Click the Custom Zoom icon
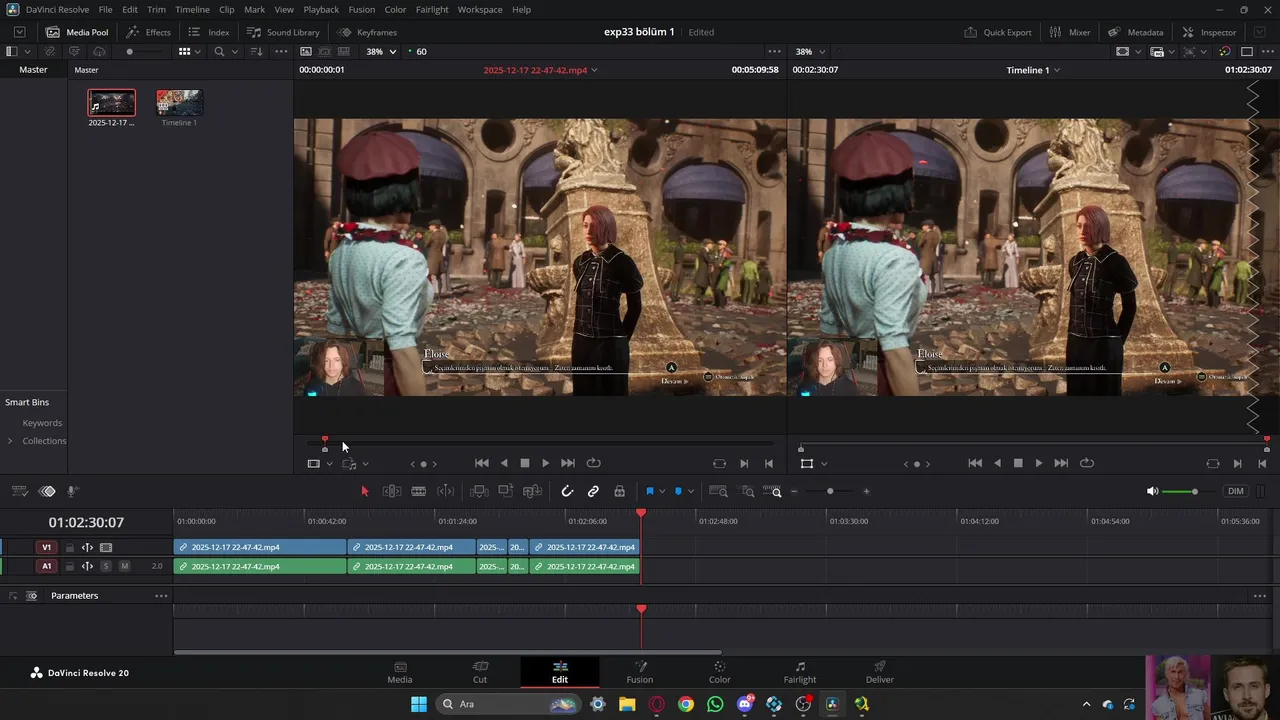Image resolution: width=1280 pixels, height=720 pixels. pos(772,491)
